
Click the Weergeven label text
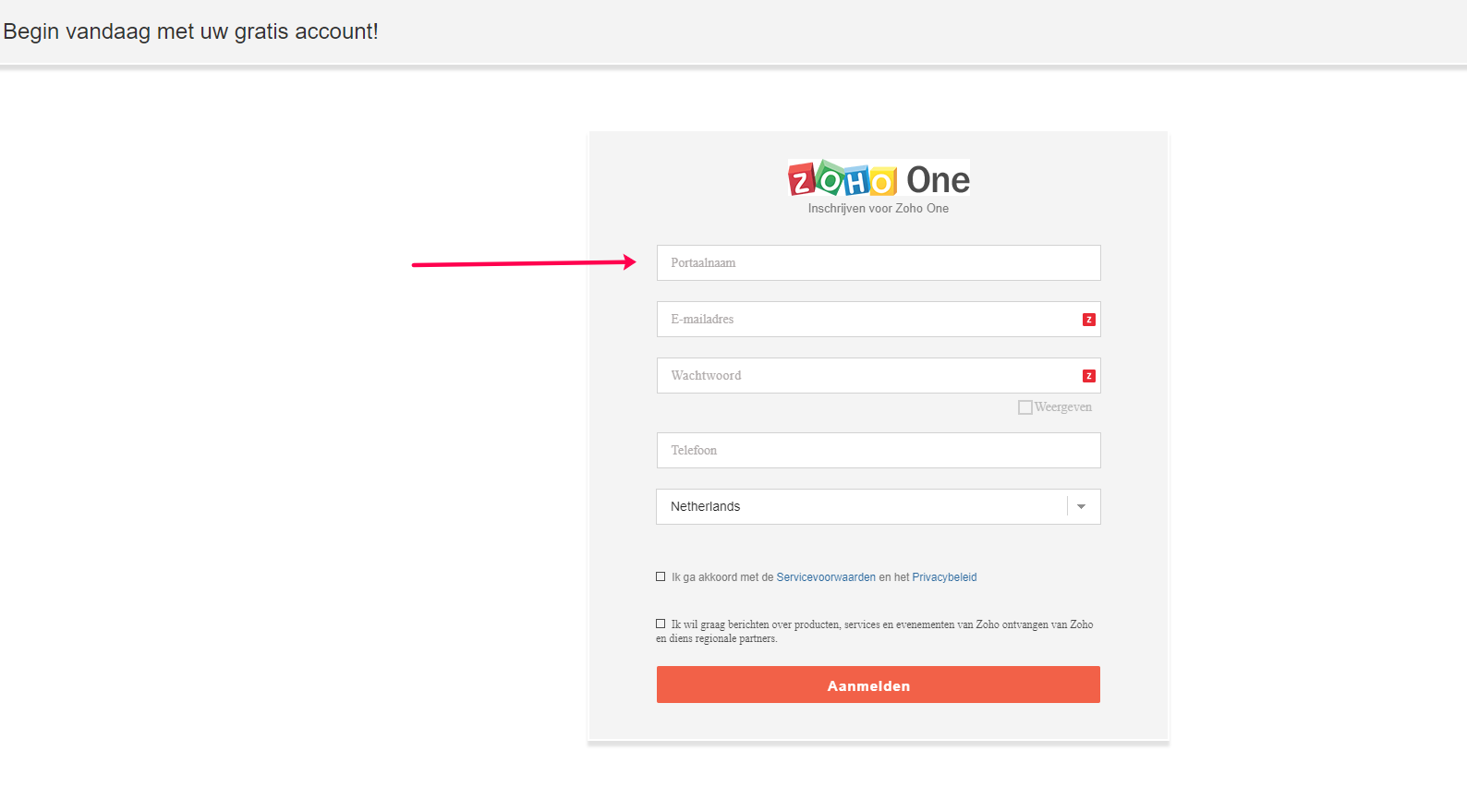tap(1063, 407)
